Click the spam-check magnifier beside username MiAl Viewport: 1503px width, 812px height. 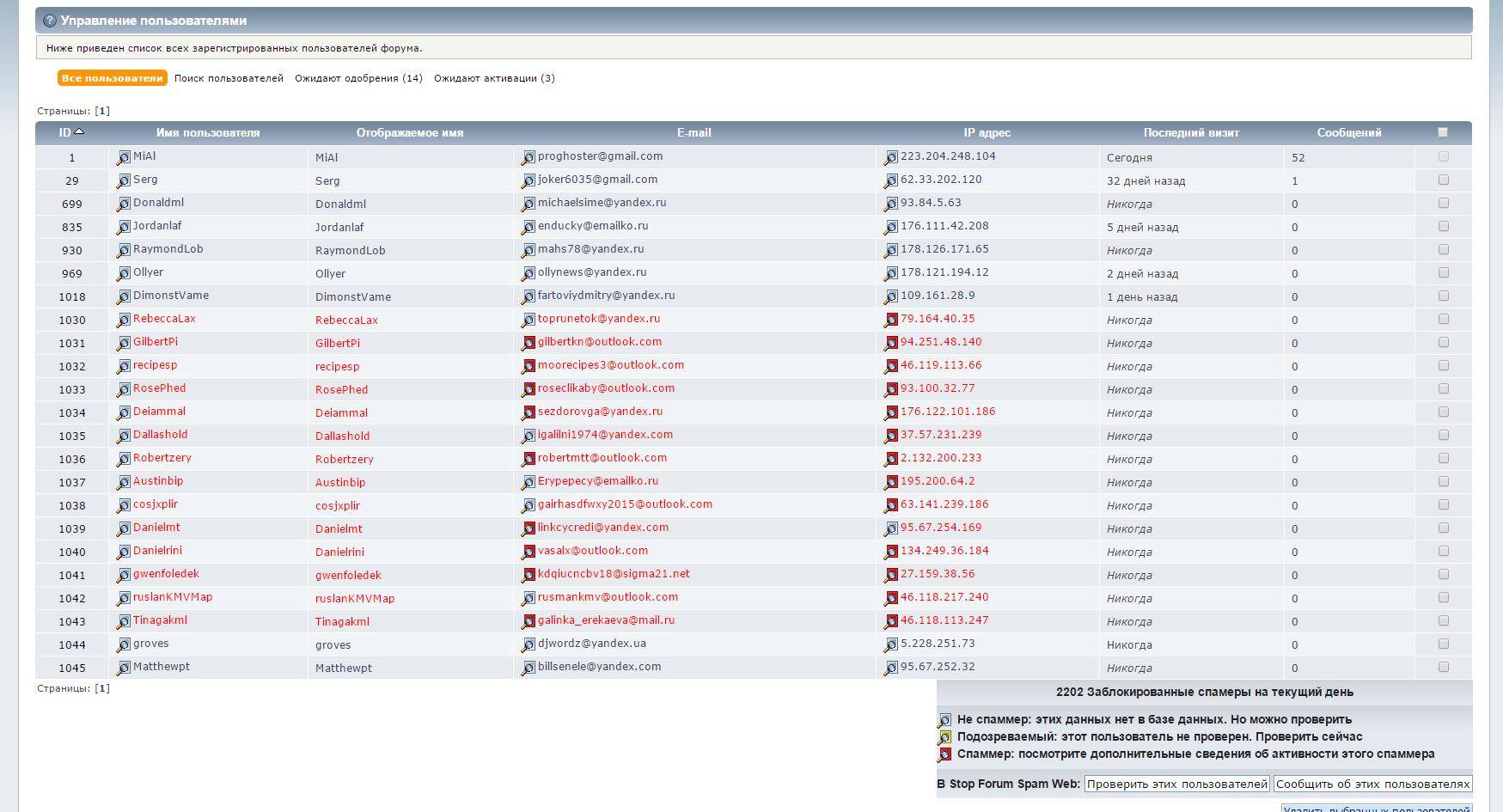coord(124,157)
